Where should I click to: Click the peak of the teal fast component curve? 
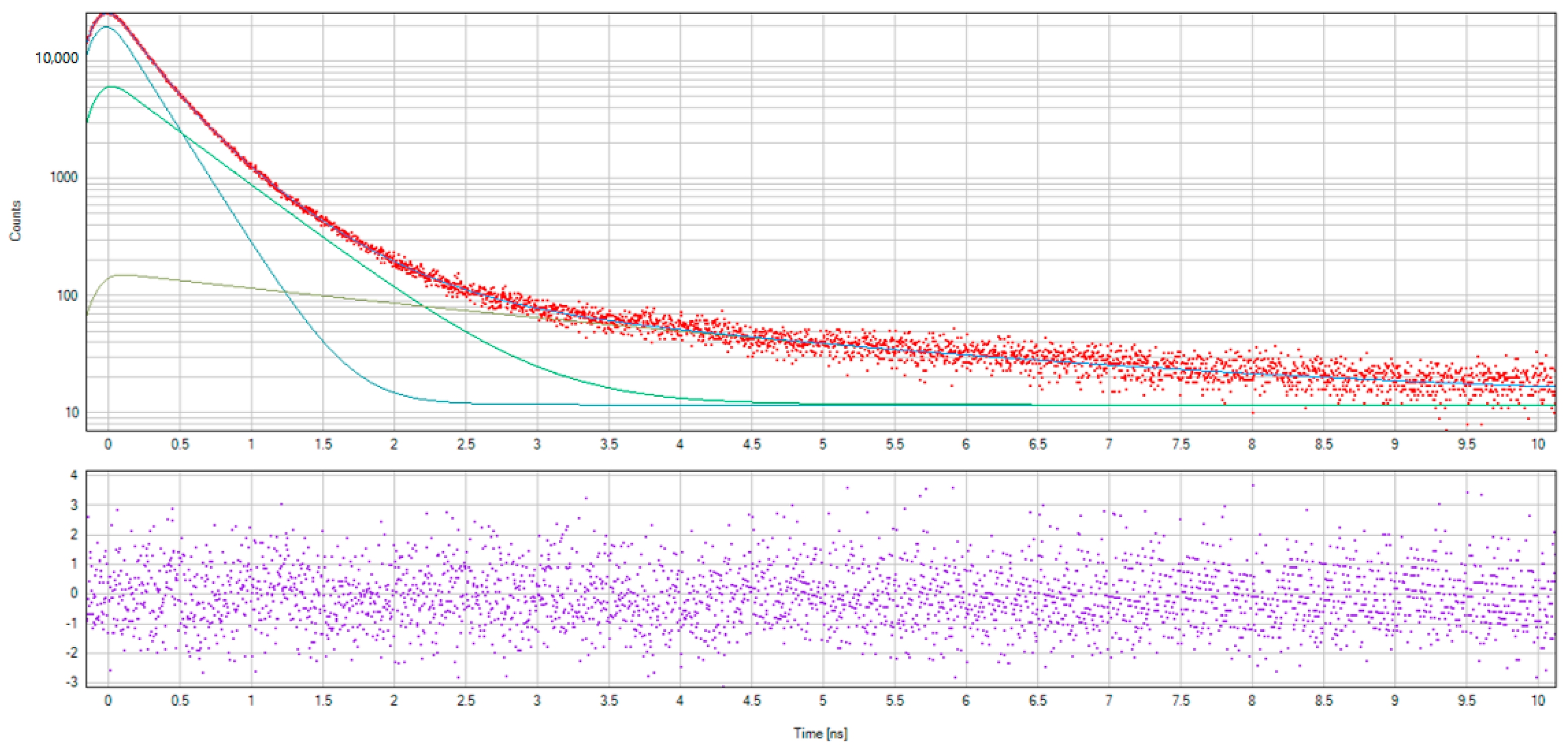coord(107,27)
